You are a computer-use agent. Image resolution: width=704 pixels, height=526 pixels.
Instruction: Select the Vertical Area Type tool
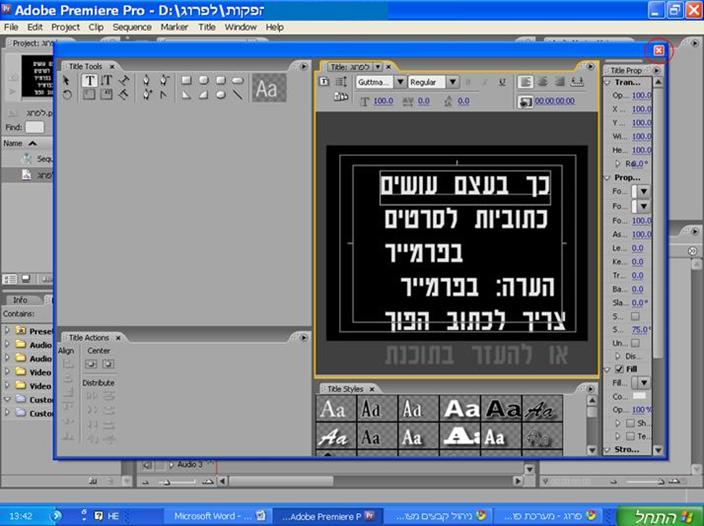click(x=106, y=95)
